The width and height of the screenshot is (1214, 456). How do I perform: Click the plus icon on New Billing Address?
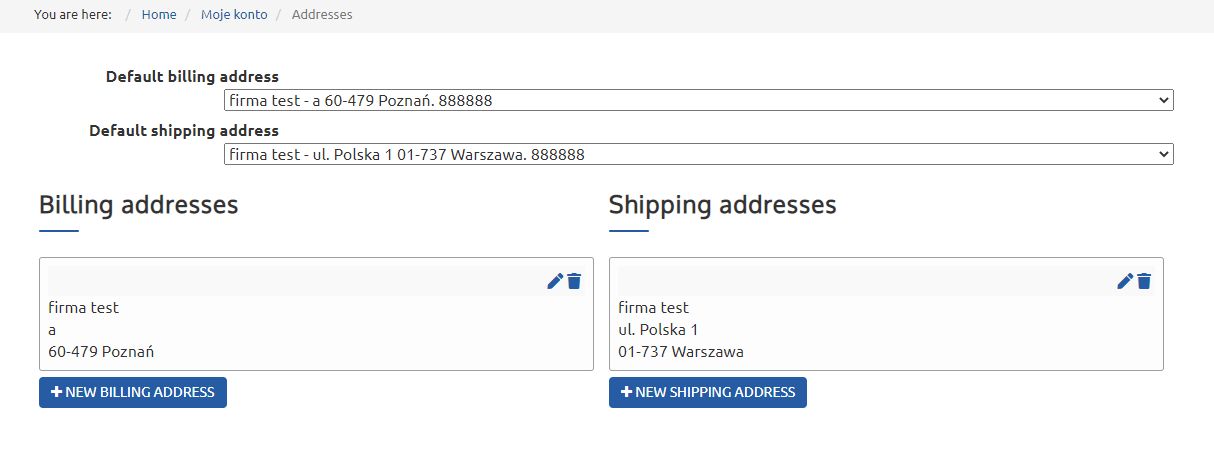tap(56, 392)
